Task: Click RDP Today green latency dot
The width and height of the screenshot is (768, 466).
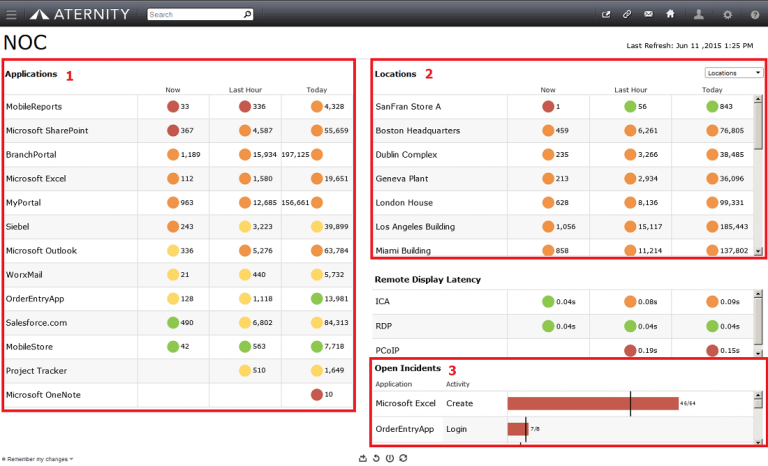Action: pyautogui.click(x=712, y=326)
